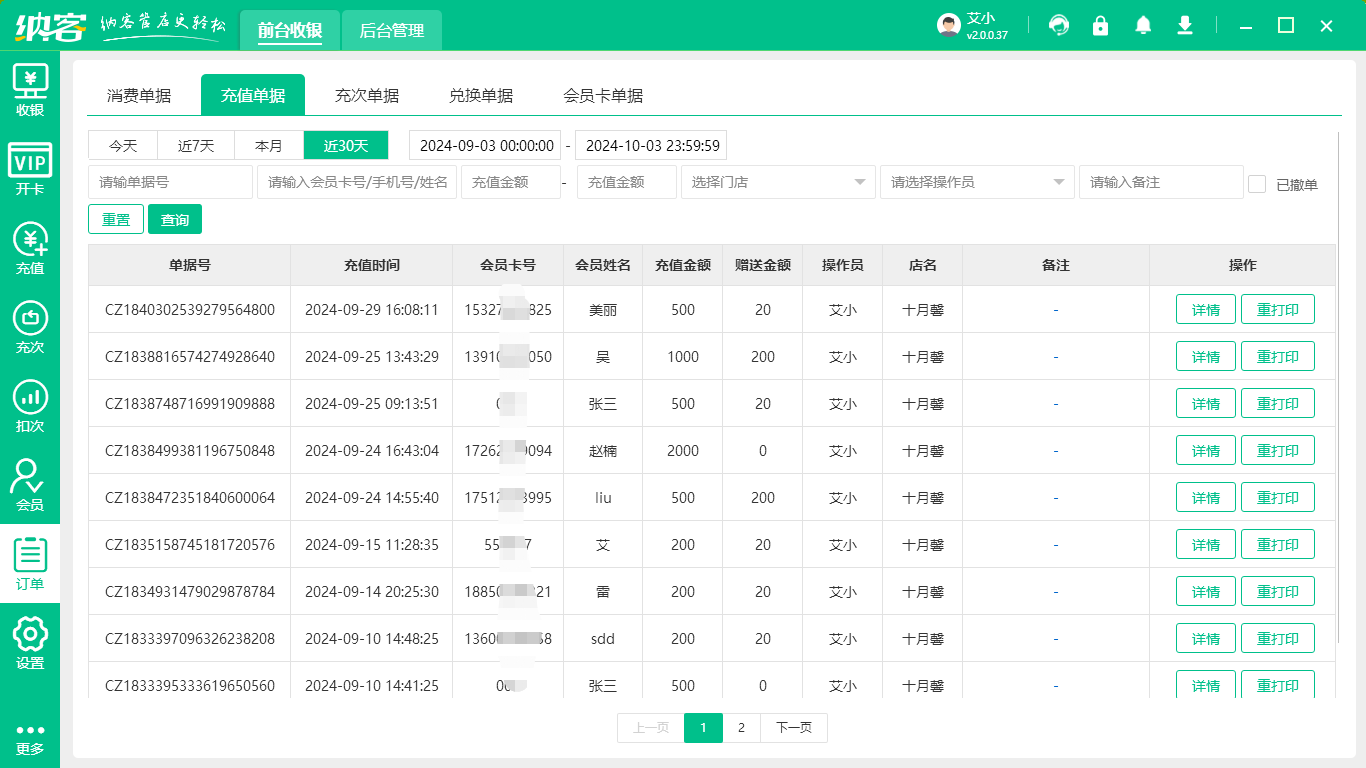This screenshot has width=1366, height=768.
Task: Click 重打印 for member 美丽
Action: [1278, 310]
